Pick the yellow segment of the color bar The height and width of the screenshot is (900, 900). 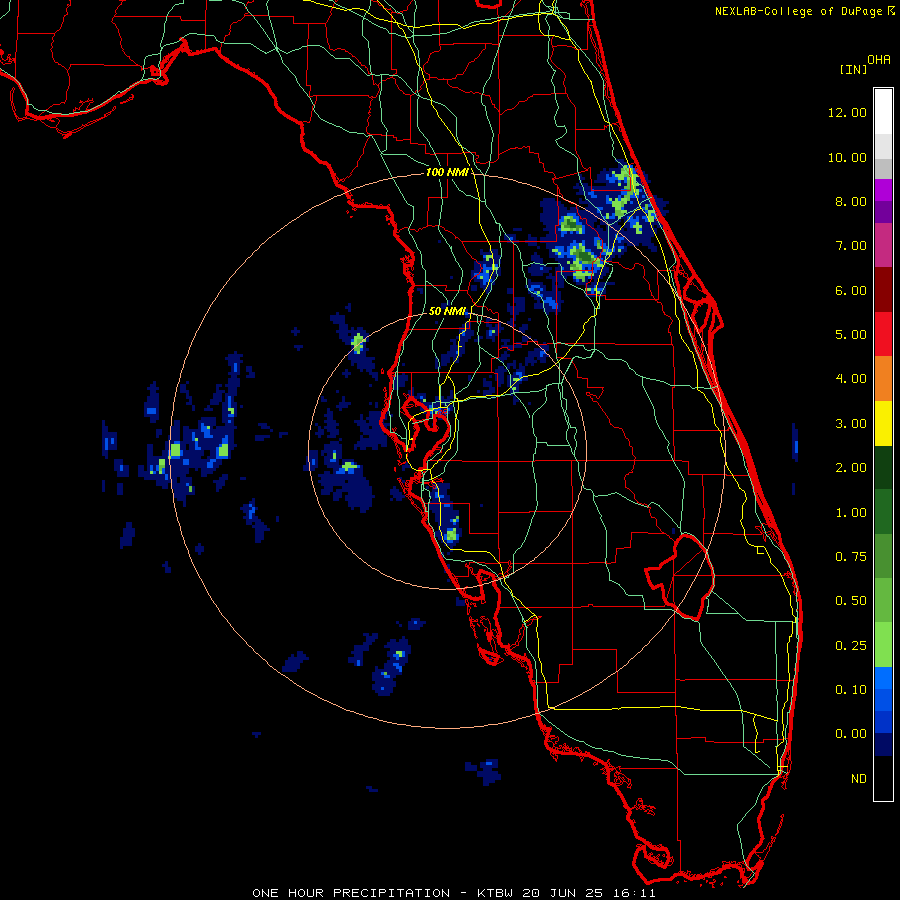coord(883,424)
